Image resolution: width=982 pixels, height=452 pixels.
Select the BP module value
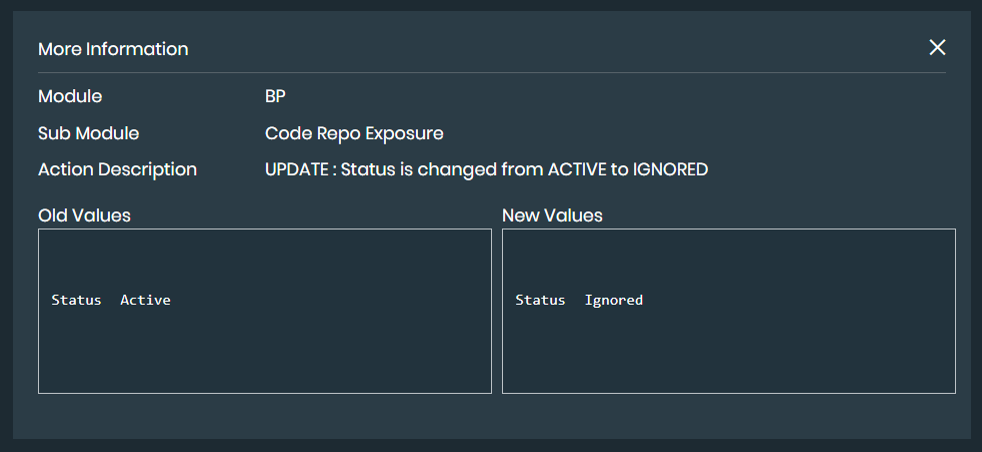pyautogui.click(x=276, y=97)
